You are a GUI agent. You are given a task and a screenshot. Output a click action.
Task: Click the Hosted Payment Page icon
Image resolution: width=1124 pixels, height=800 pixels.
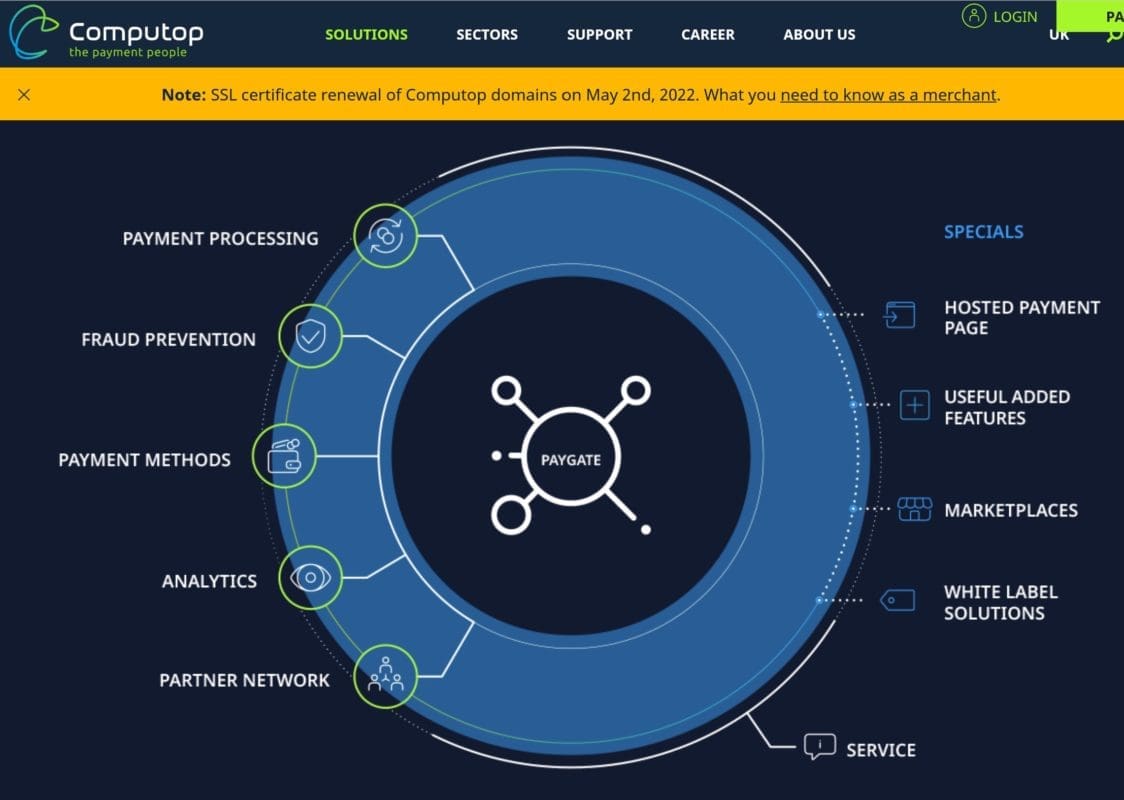(x=899, y=316)
